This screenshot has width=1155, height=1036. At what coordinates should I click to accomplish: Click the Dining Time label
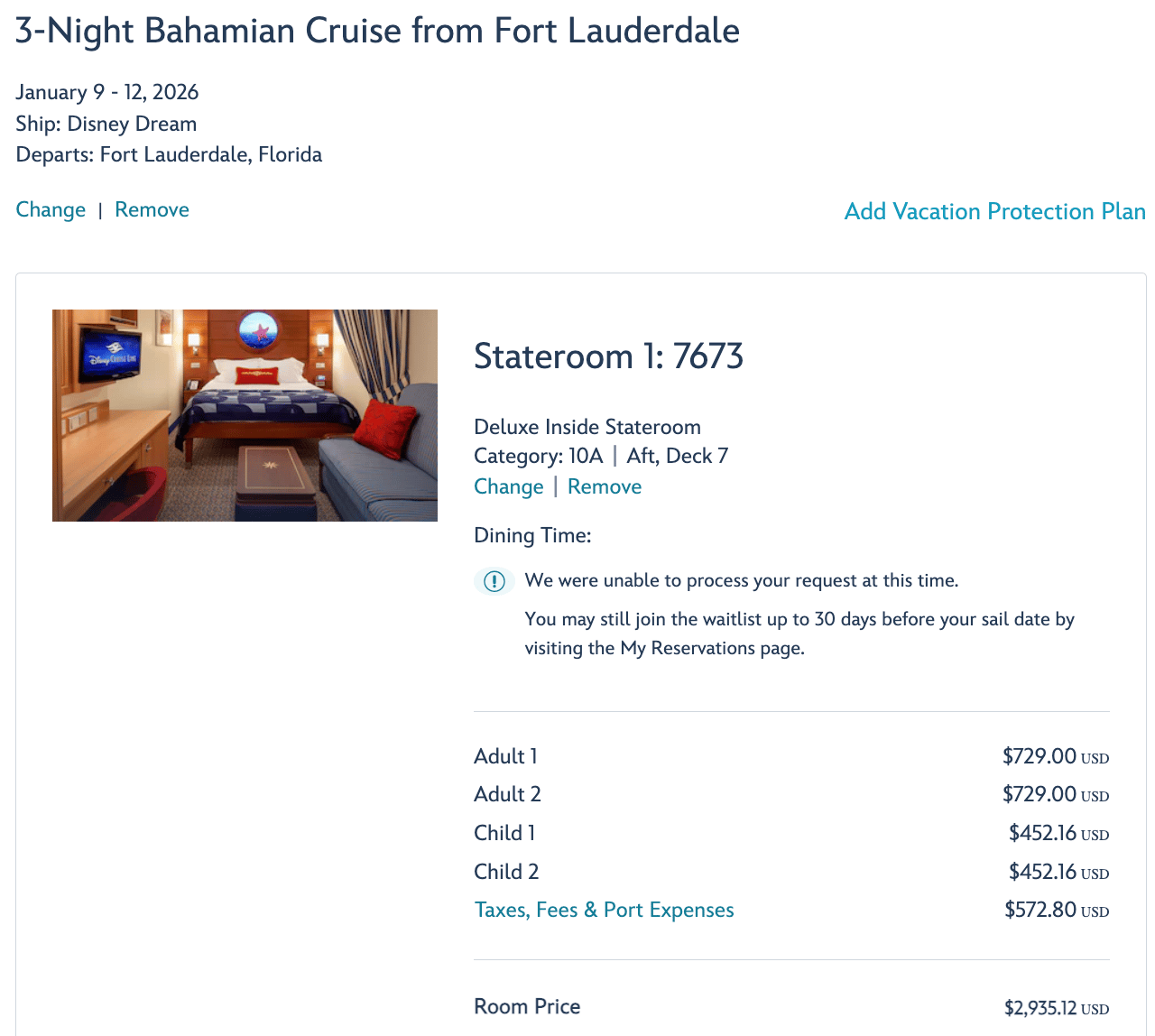click(532, 535)
